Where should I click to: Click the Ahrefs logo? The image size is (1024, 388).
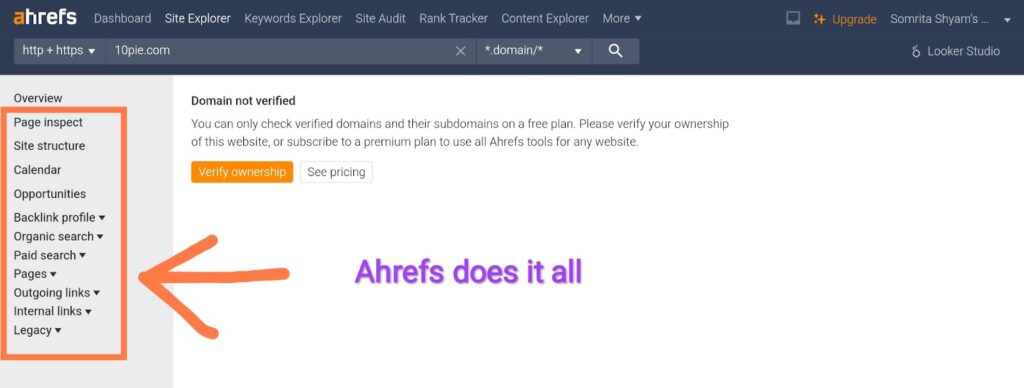[45, 18]
